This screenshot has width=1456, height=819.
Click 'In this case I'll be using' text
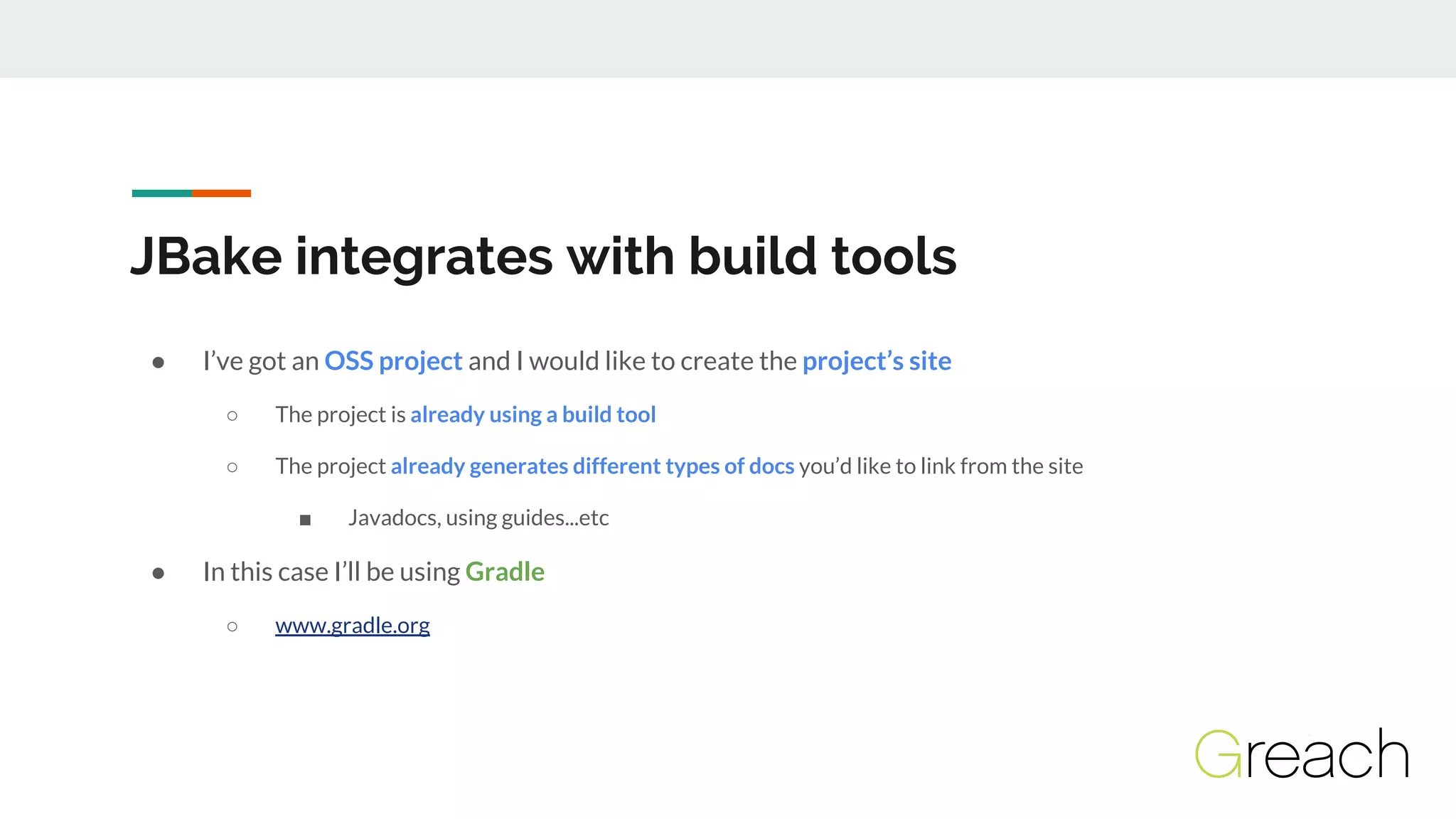[x=331, y=572]
